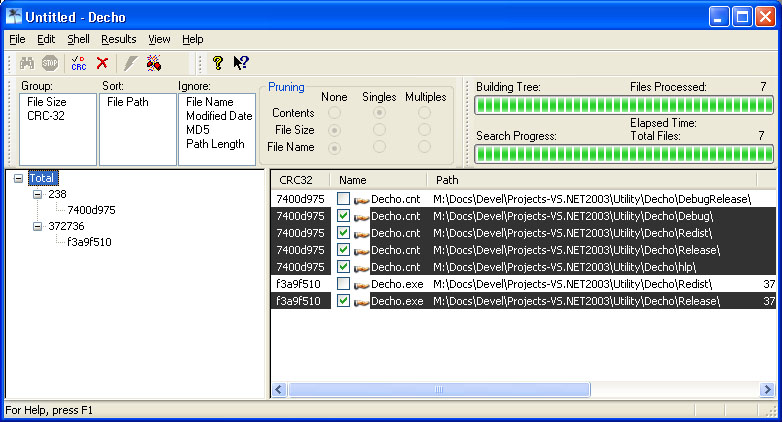Select Path Length in Ignore list
The height and width of the screenshot is (422, 782).
pyautogui.click(x=215, y=144)
